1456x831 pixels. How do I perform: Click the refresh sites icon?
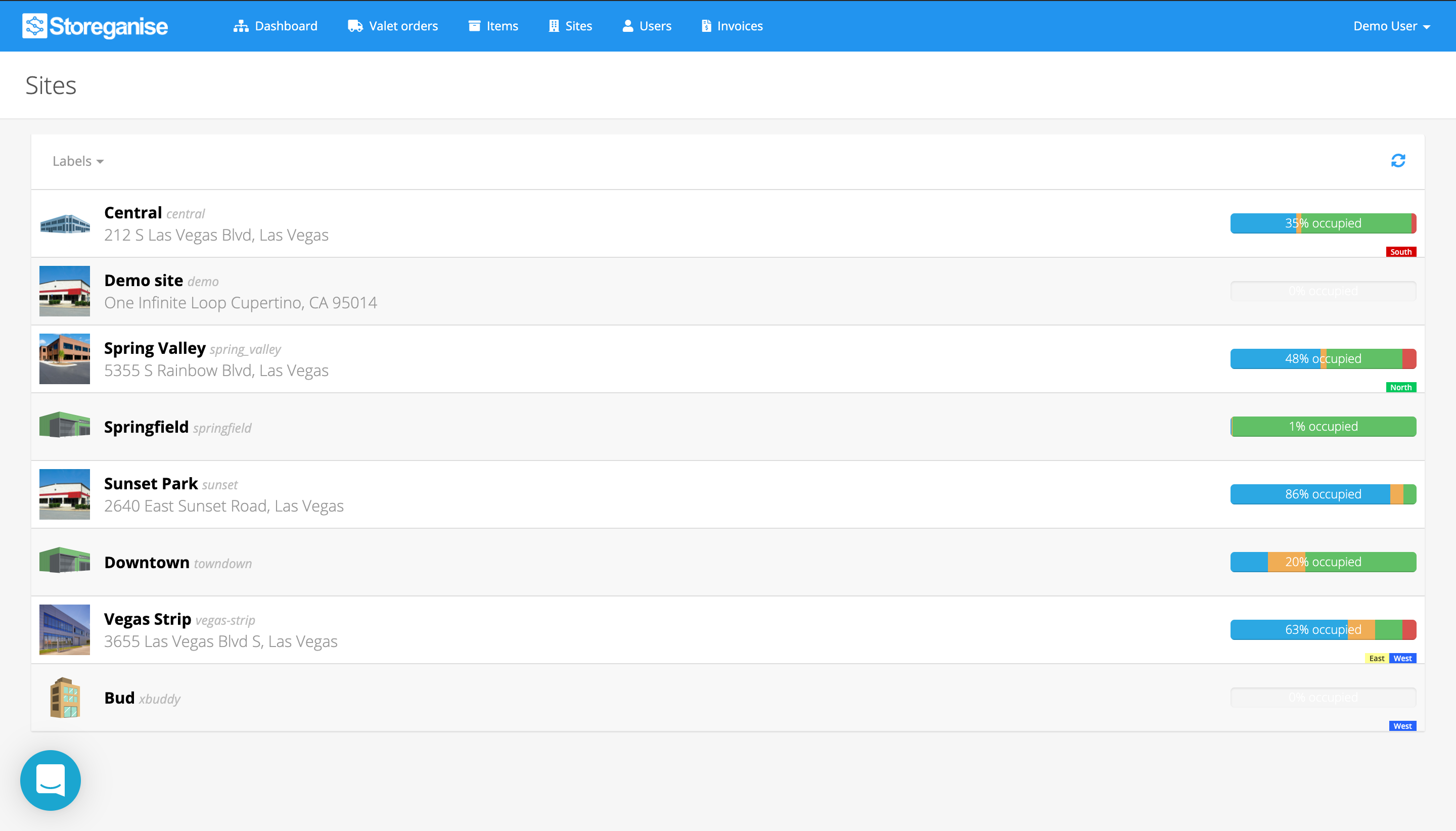(x=1398, y=161)
